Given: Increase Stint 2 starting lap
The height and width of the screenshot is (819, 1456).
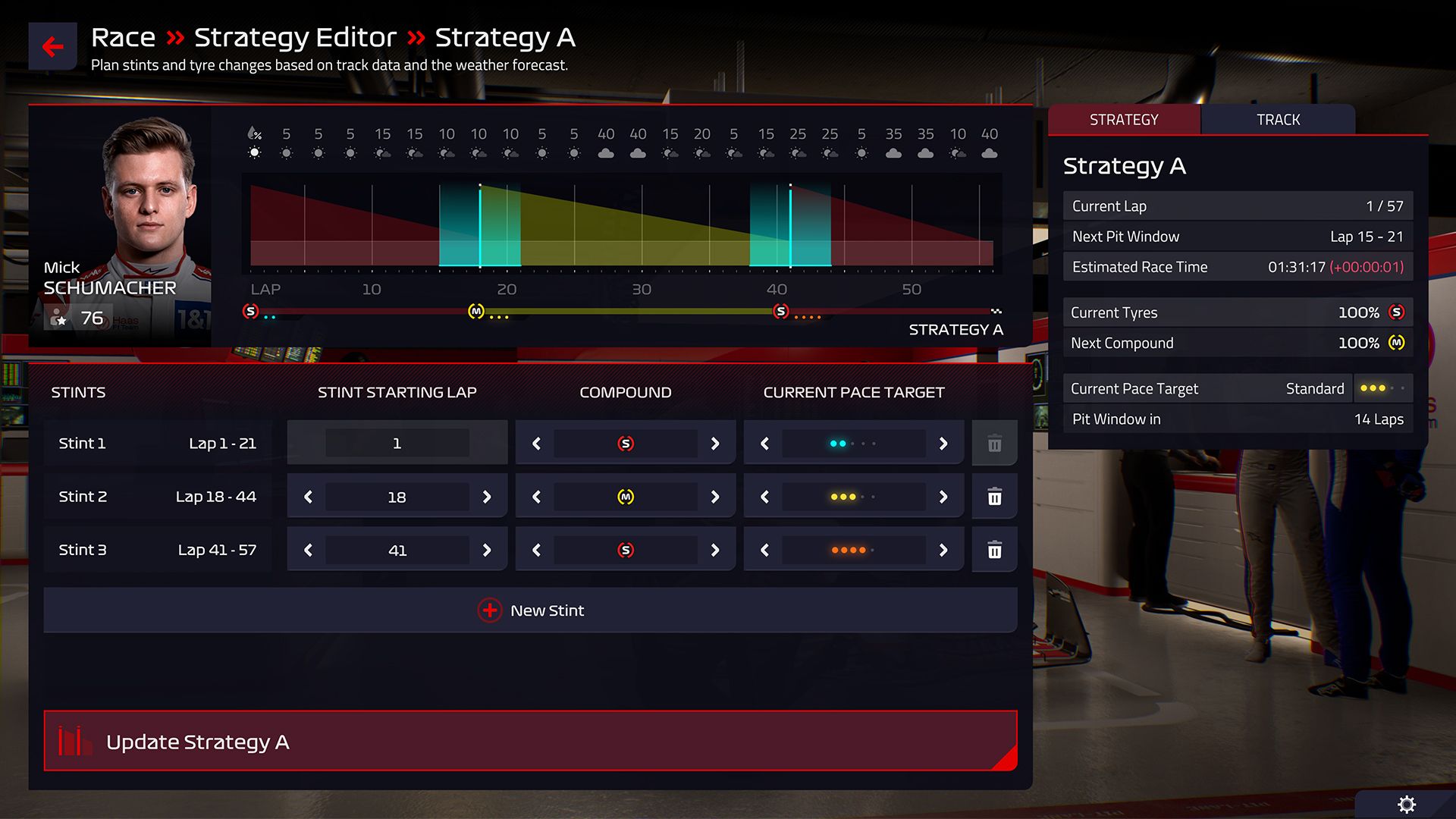Looking at the screenshot, I should pos(487,497).
